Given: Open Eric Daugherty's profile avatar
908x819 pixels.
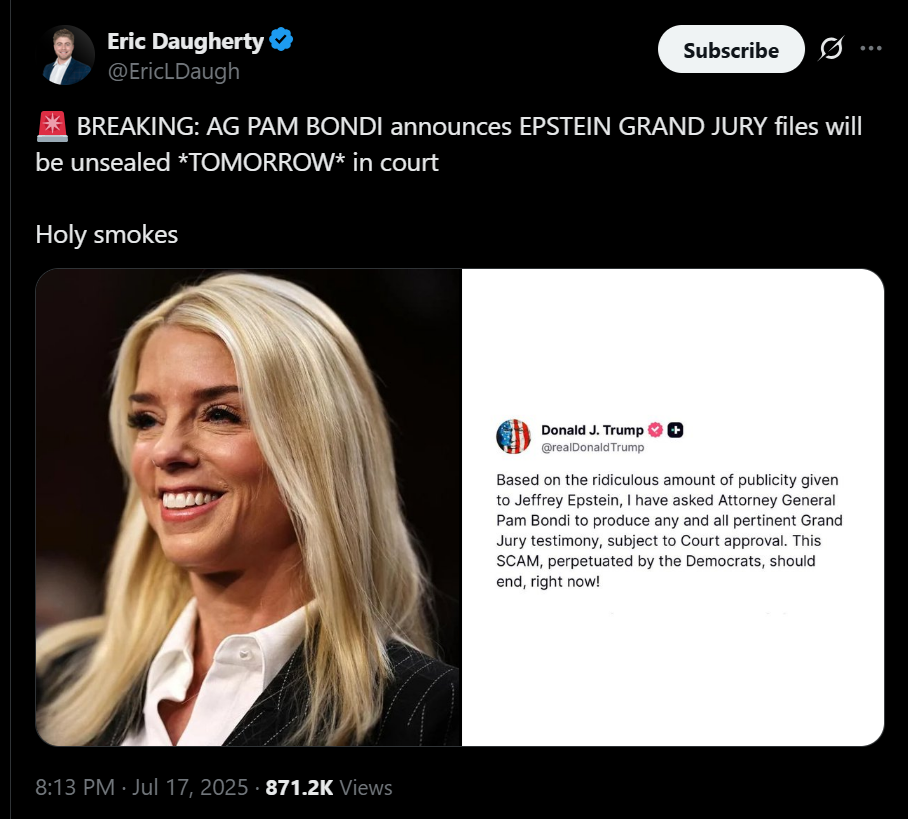Looking at the screenshot, I should 65,55.
